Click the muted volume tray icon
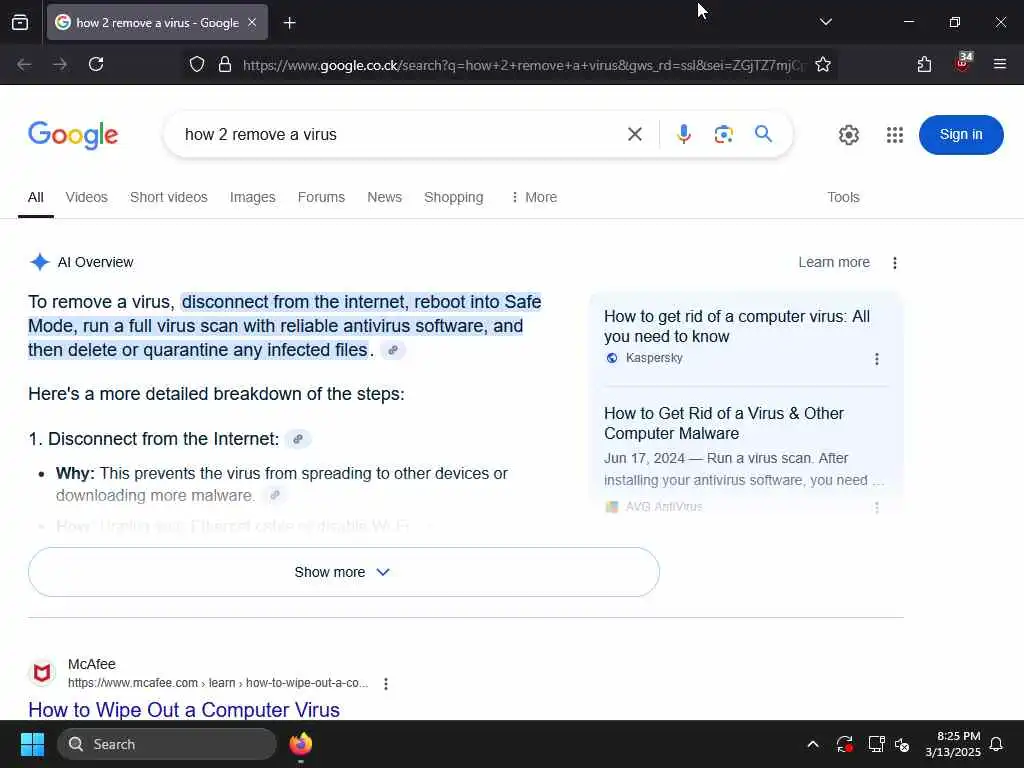Viewport: 1024px width, 768px height. point(902,744)
